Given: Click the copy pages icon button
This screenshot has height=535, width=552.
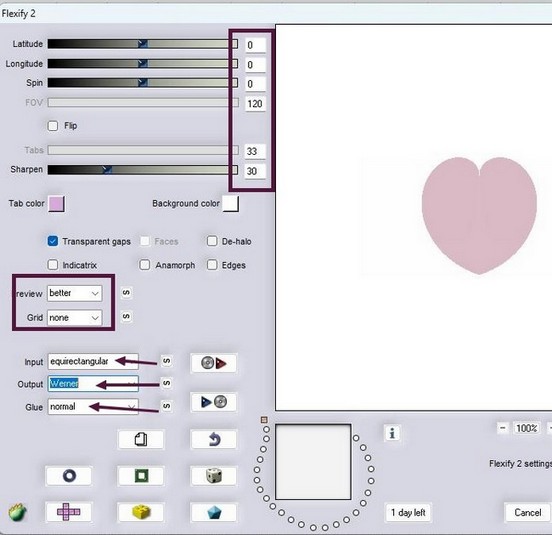Looking at the screenshot, I should (x=141, y=439).
